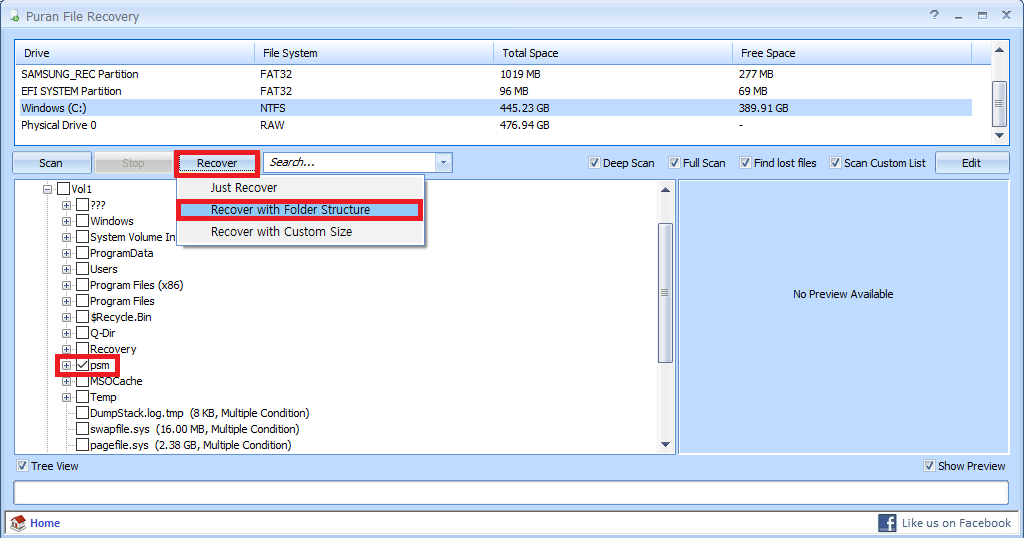Click the Free Space column header

852,53
